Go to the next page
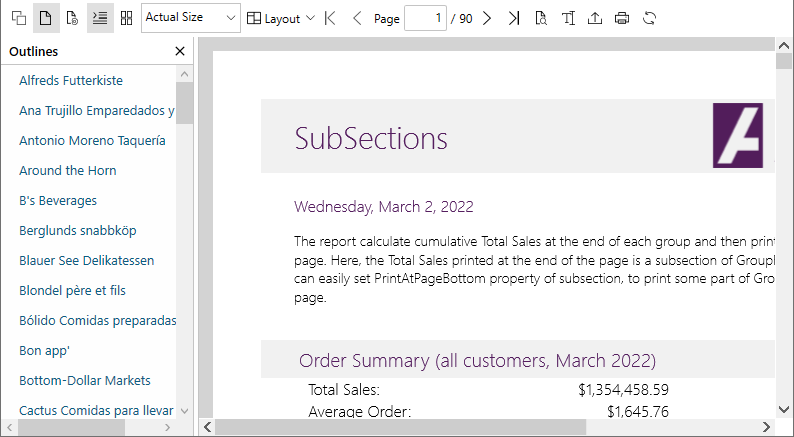Viewport: 794px width, 437px height. coord(487,18)
